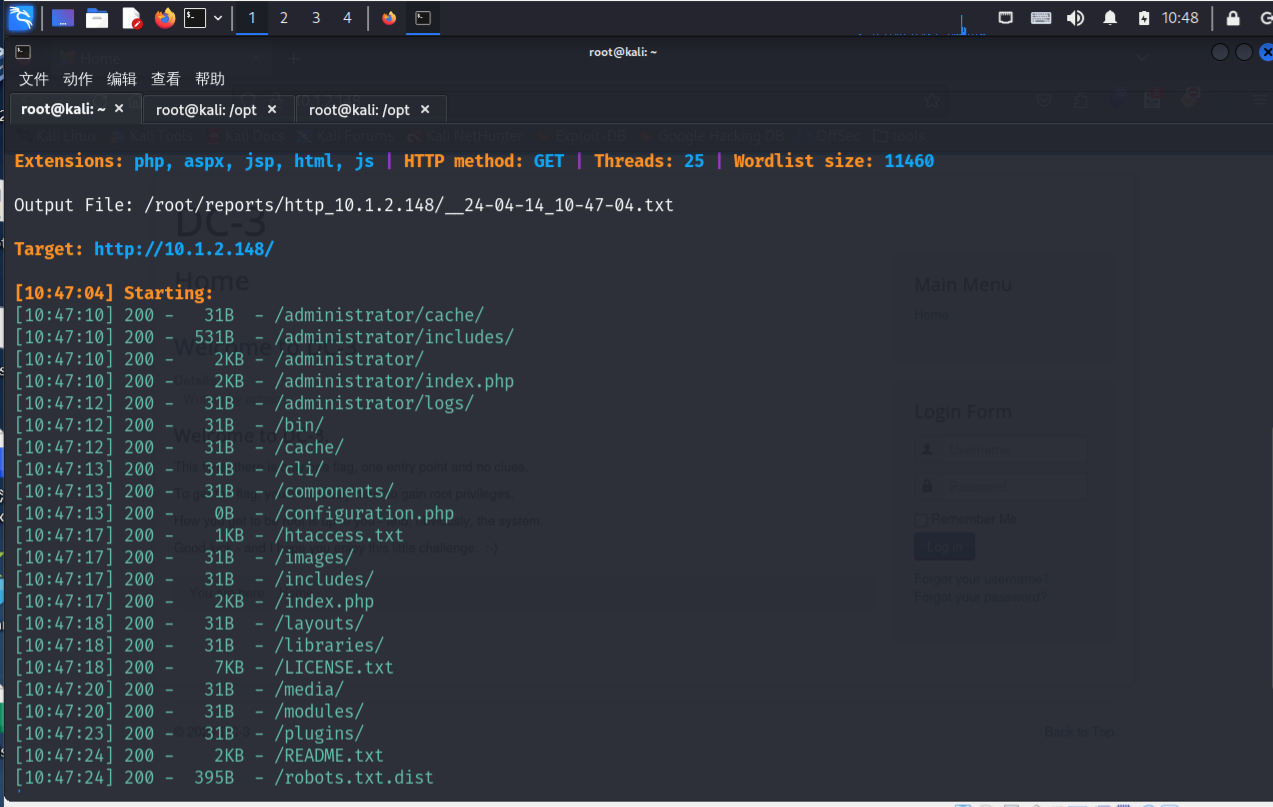Screen dimensions: 1273x807
Task: Click the [10:47:04] Starting line
Action: click(114, 293)
